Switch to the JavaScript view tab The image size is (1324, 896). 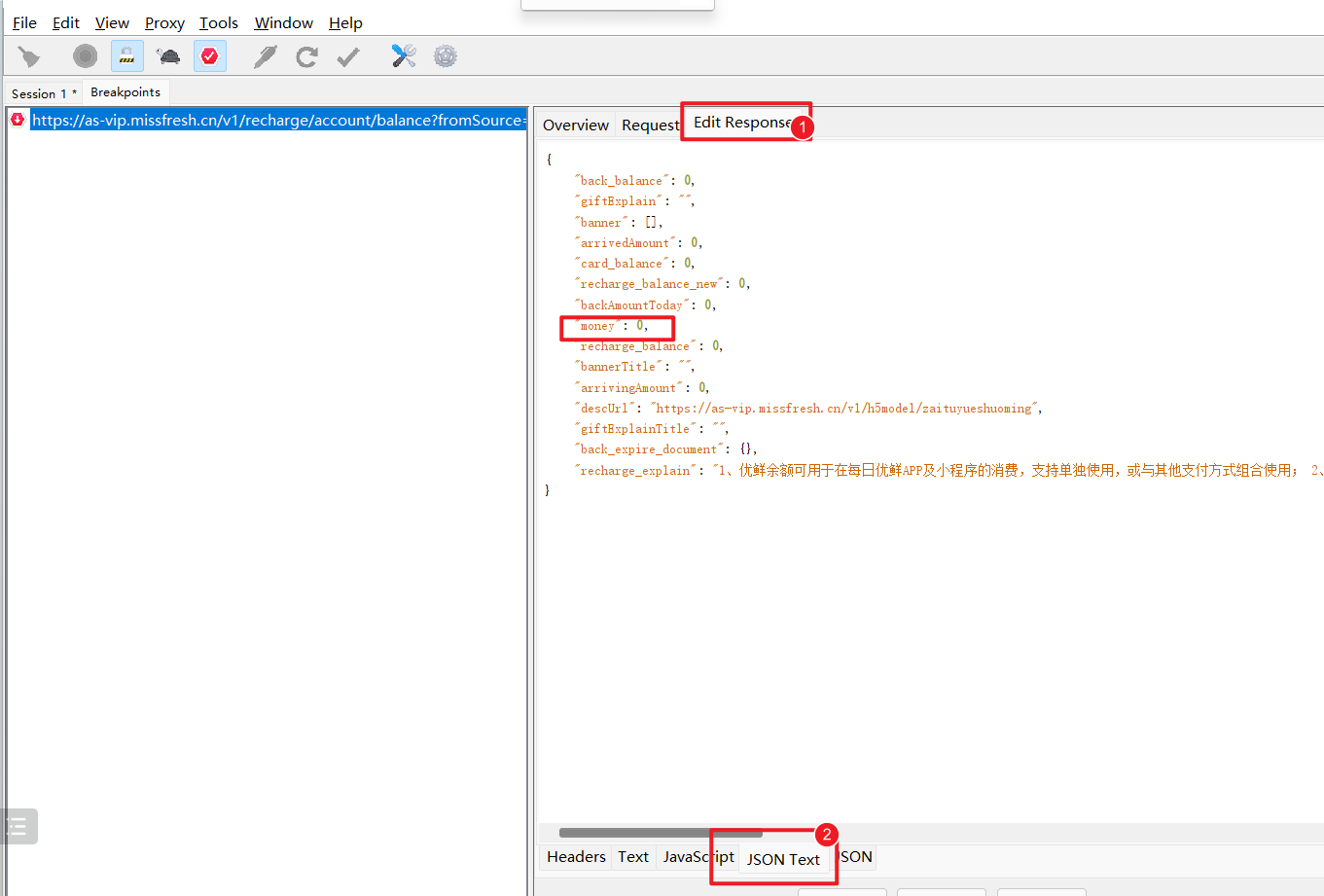pyautogui.click(x=698, y=857)
